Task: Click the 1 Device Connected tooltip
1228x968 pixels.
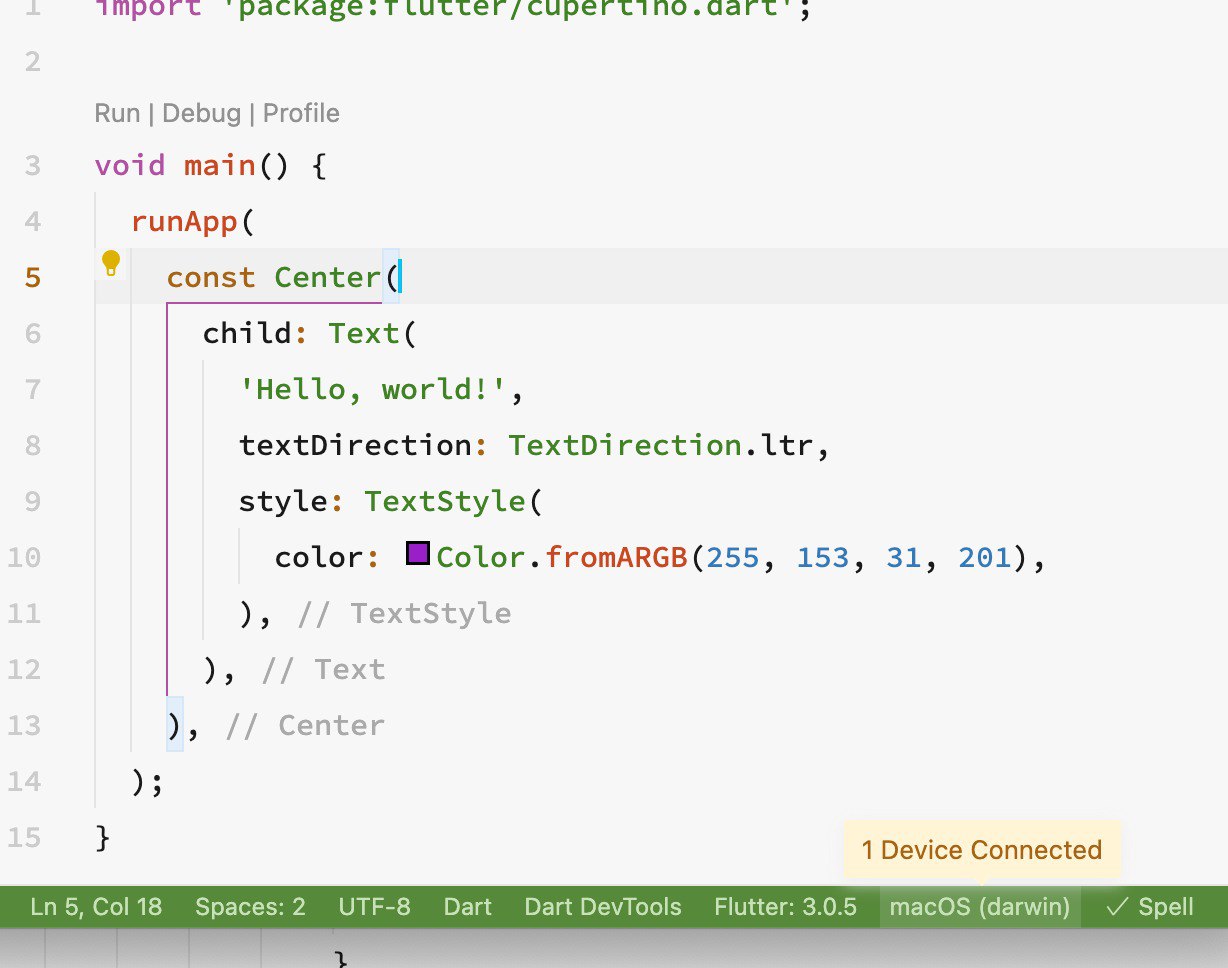Action: pos(982,850)
